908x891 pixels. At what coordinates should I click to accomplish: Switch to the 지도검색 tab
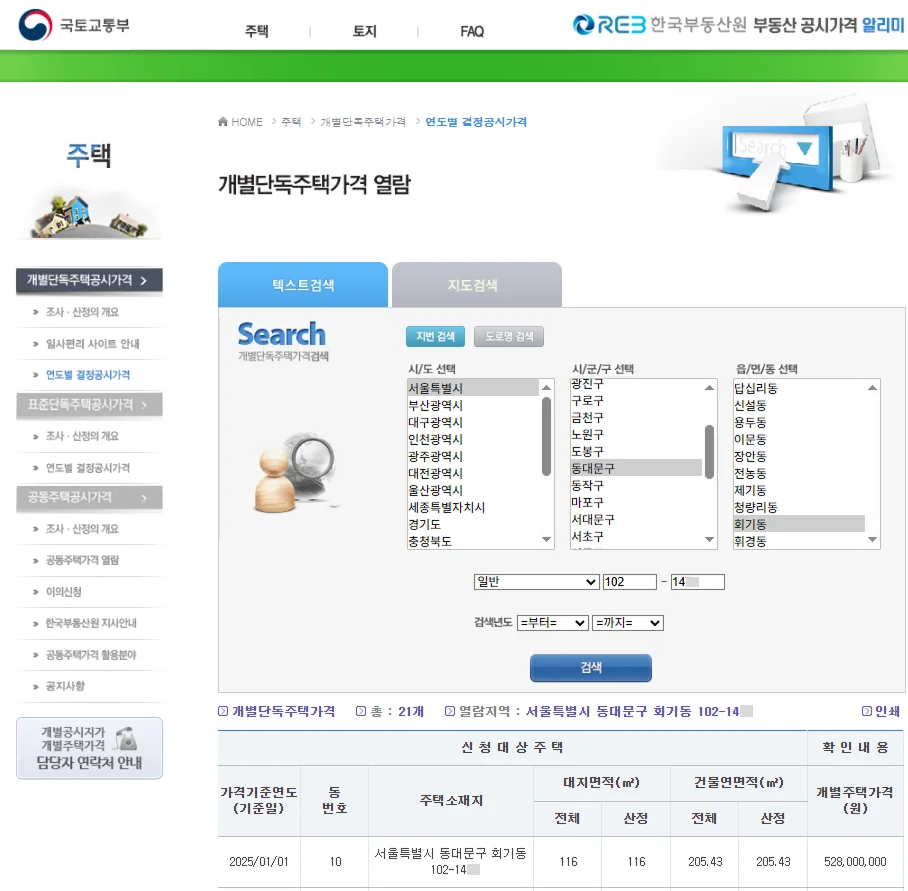(477, 285)
